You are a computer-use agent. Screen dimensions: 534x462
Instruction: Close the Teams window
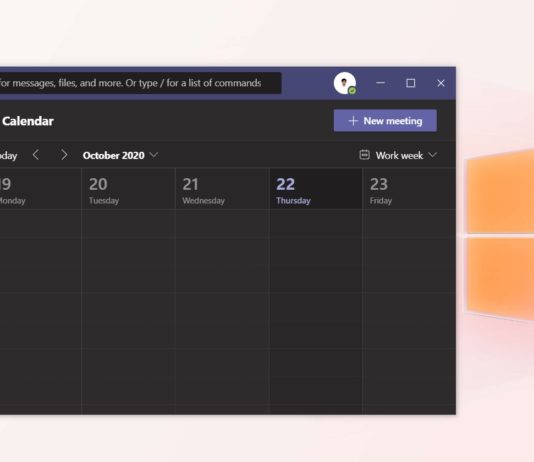441,83
